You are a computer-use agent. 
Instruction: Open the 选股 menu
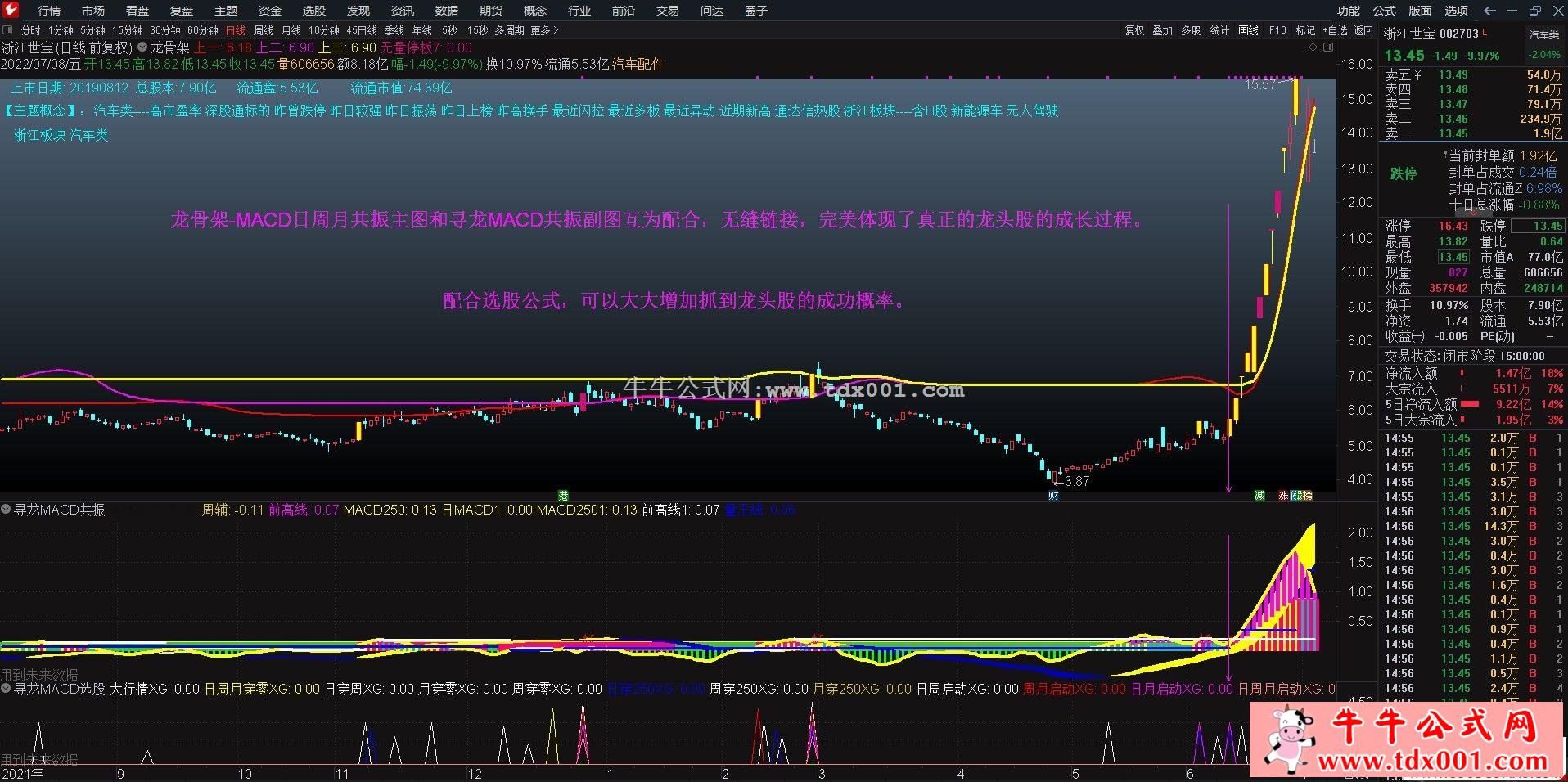point(314,11)
